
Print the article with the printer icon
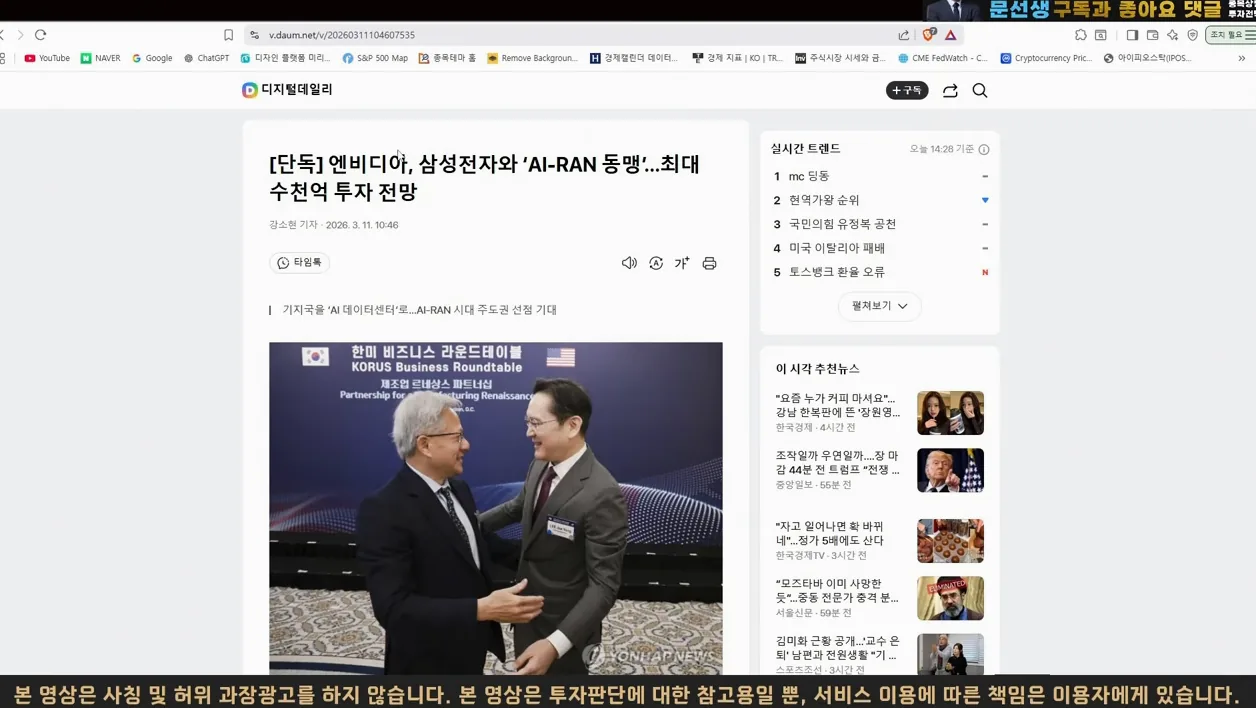(709, 263)
